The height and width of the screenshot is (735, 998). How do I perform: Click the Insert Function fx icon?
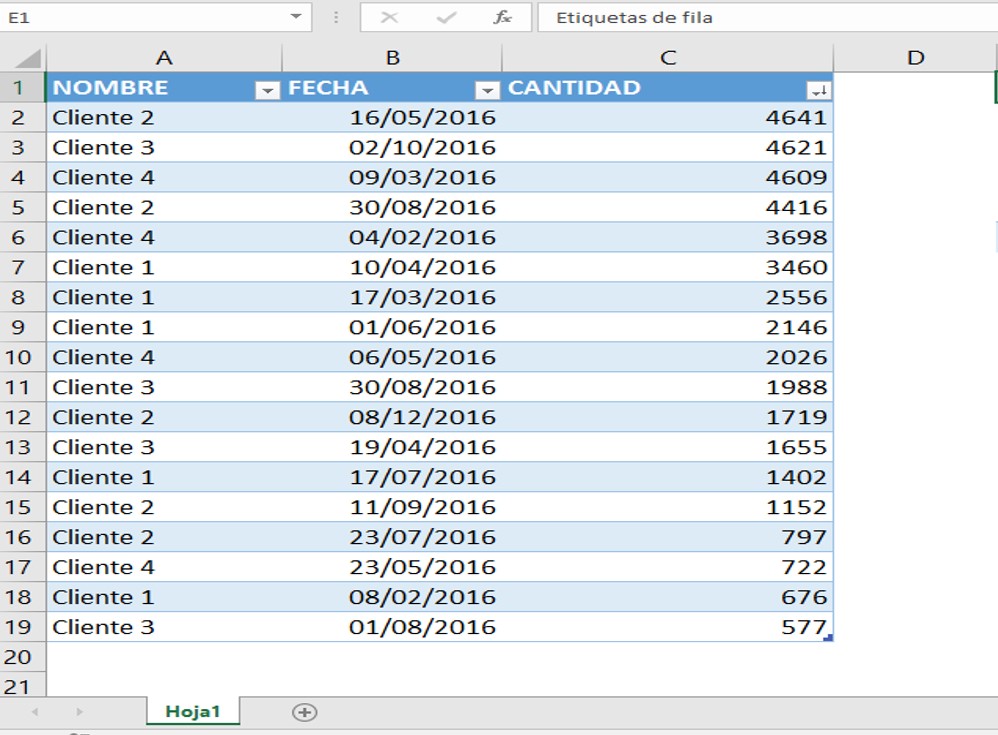(x=503, y=17)
